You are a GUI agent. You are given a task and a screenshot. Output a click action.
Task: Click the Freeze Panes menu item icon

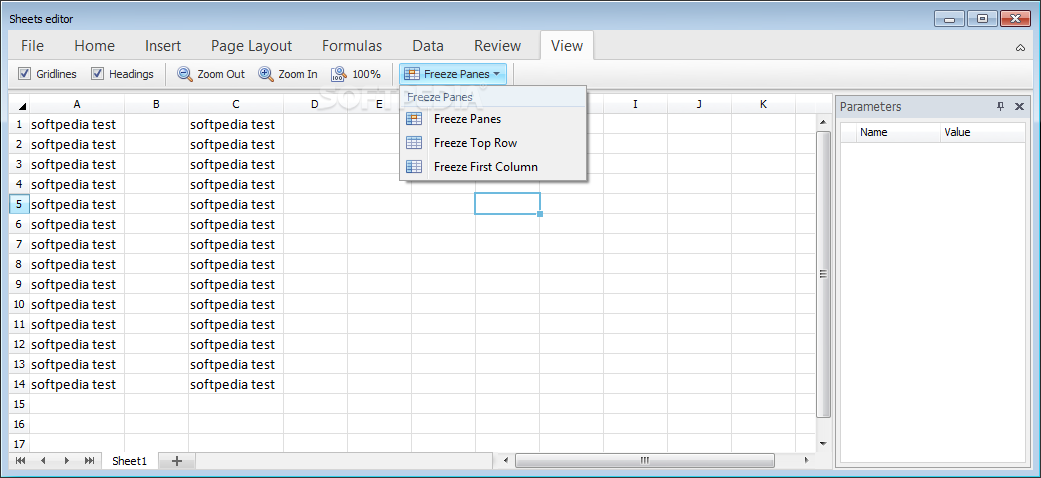click(414, 119)
